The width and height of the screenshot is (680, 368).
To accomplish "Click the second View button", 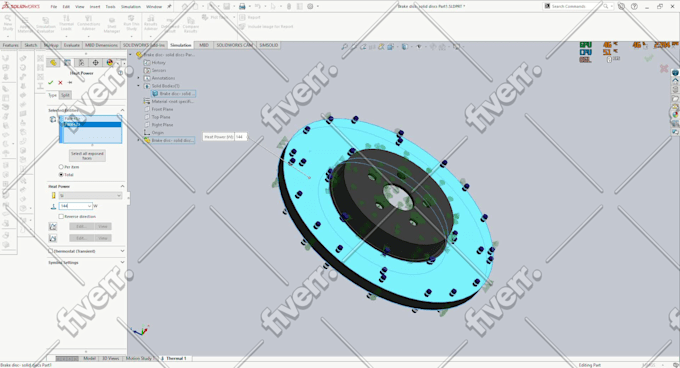I will point(102,238).
